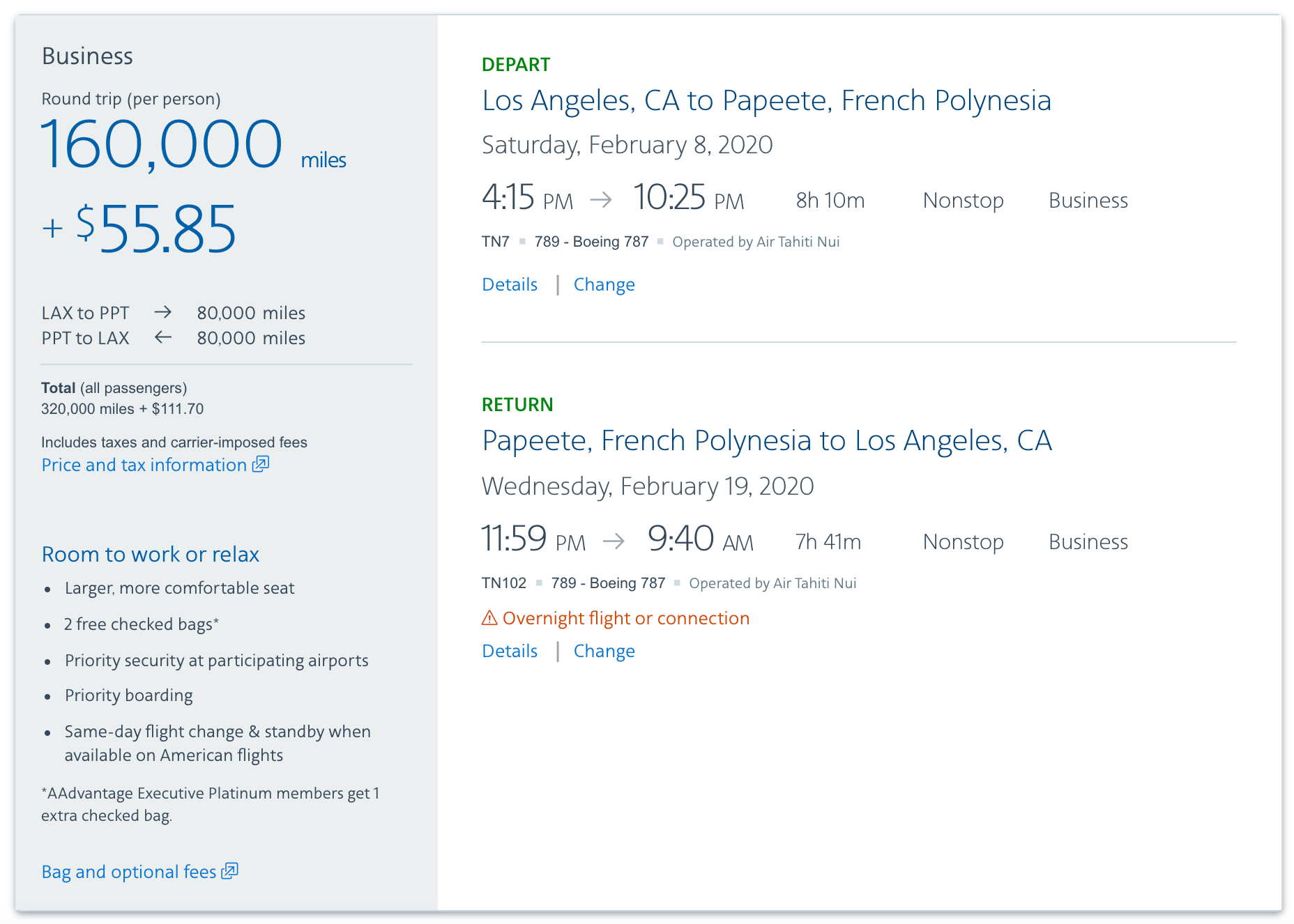Click the left arrow next to PPT to LAX
This screenshot has width=1294, height=924.
(162, 337)
